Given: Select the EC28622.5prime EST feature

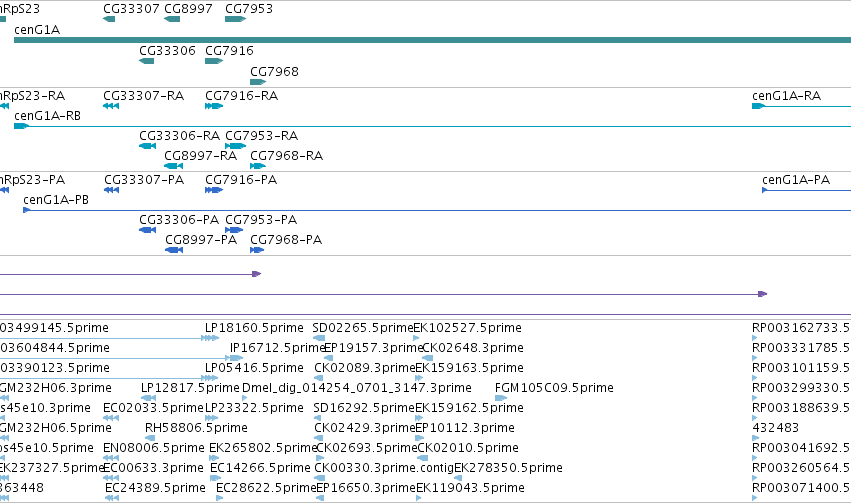Looking at the screenshot, I should (220, 499).
